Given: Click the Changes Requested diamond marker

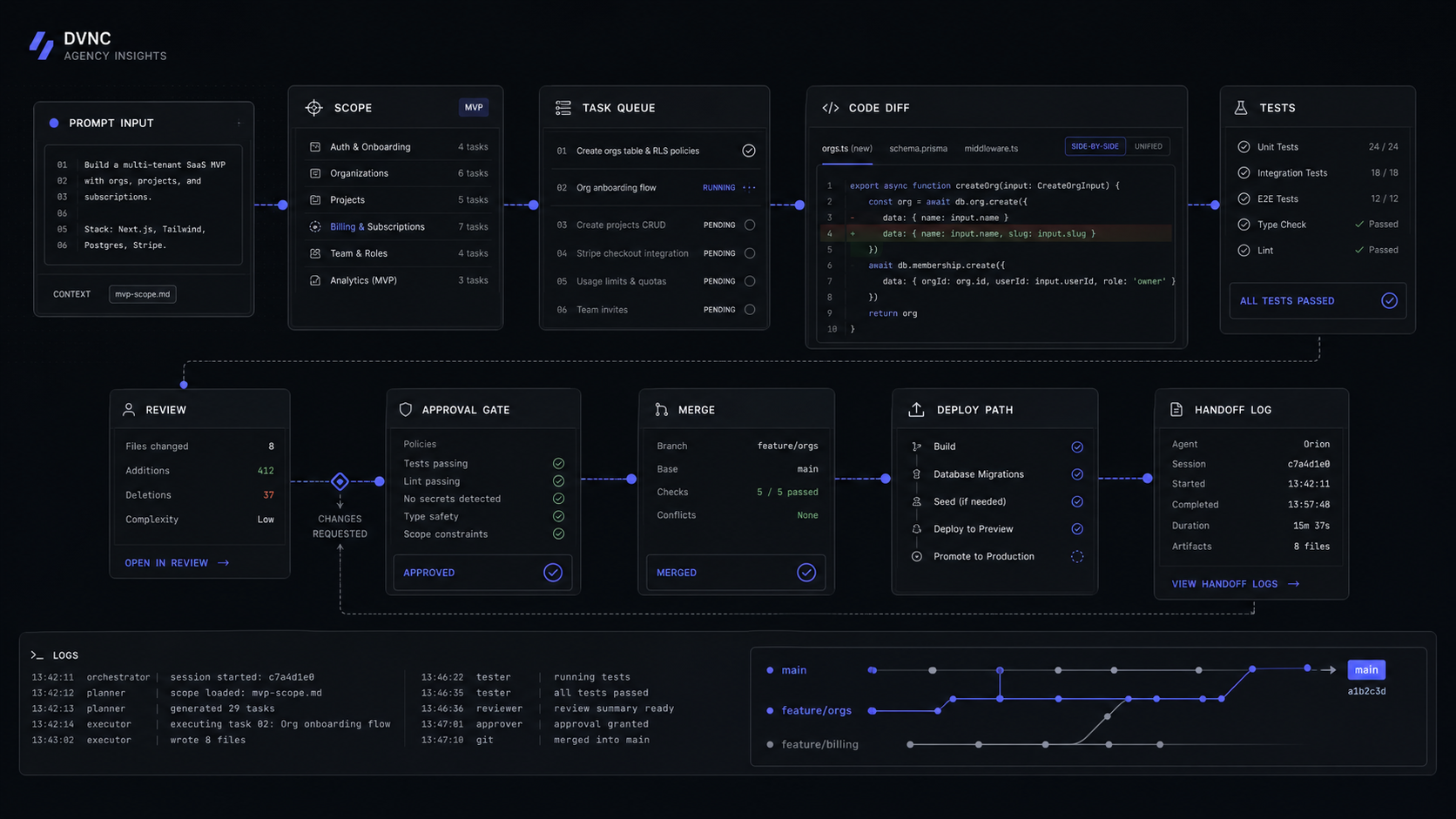Looking at the screenshot, I should (340, 481).
